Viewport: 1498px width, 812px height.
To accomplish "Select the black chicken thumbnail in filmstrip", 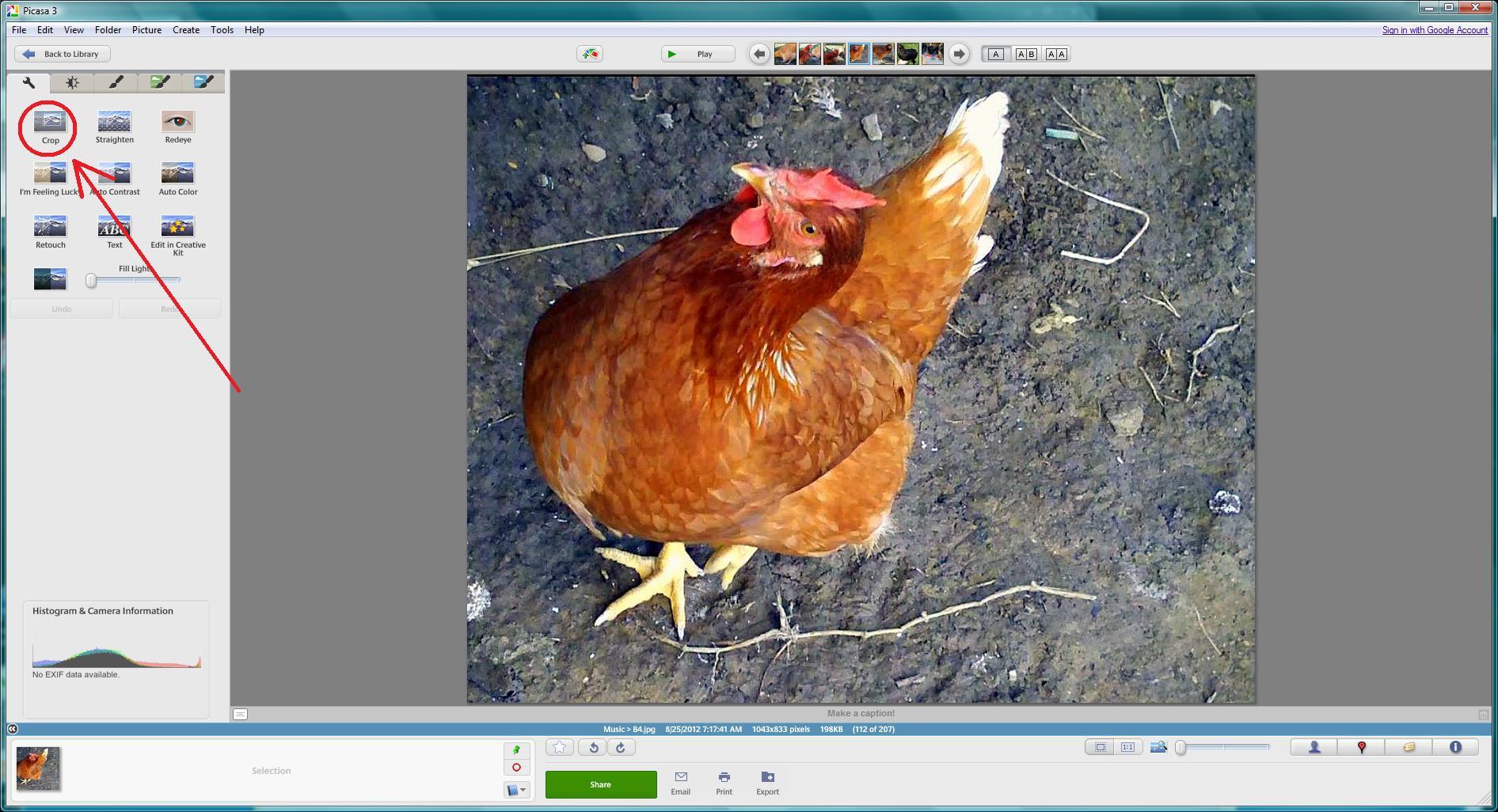I will click(907, 54).
